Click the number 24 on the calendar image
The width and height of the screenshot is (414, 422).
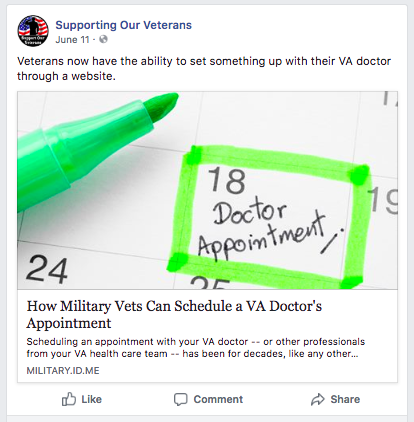tap(47, 269)
